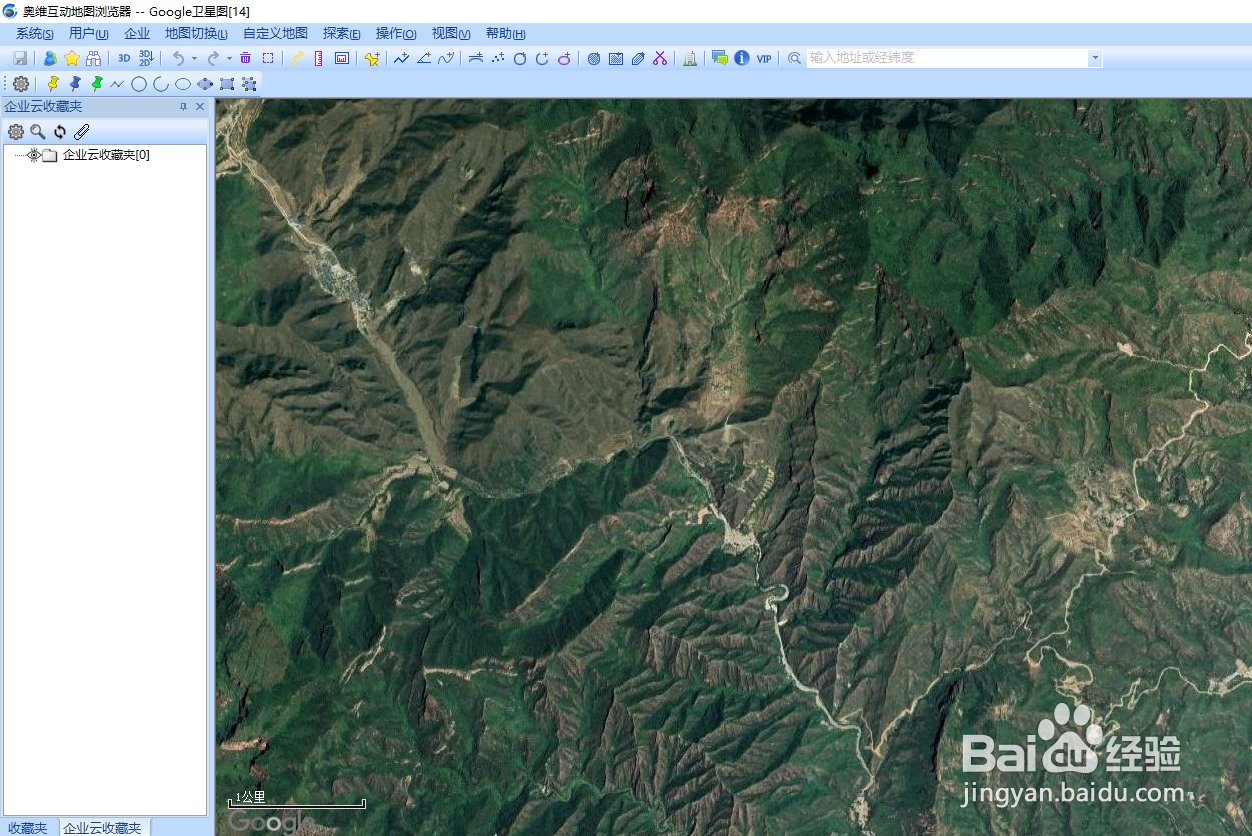The image size is (1252, 836).
Task: Open the 企业 menu
Action: click(x=137, y=34)
